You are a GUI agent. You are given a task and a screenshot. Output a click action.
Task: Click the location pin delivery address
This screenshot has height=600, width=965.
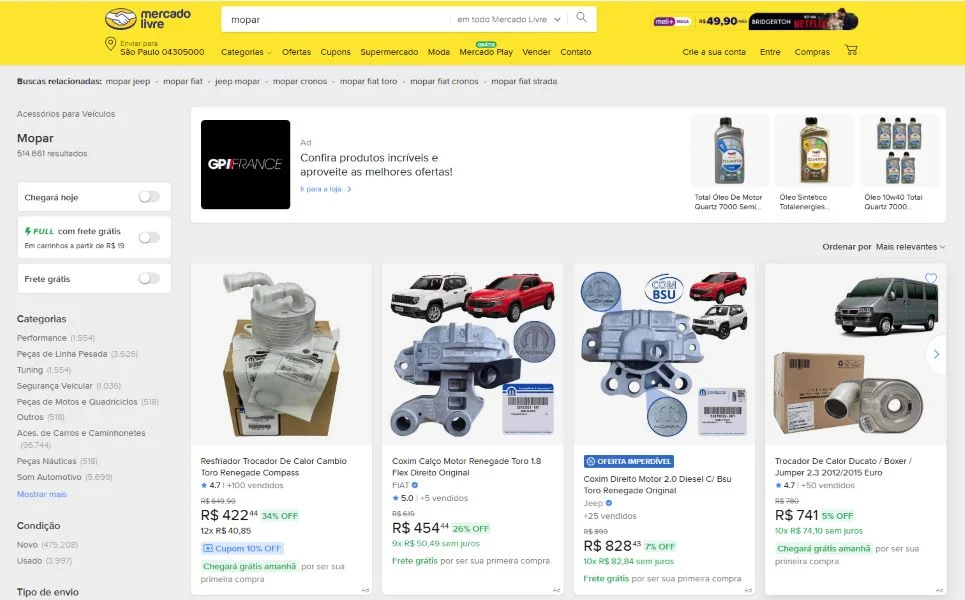pyautogui.click(x=155, y=48)
